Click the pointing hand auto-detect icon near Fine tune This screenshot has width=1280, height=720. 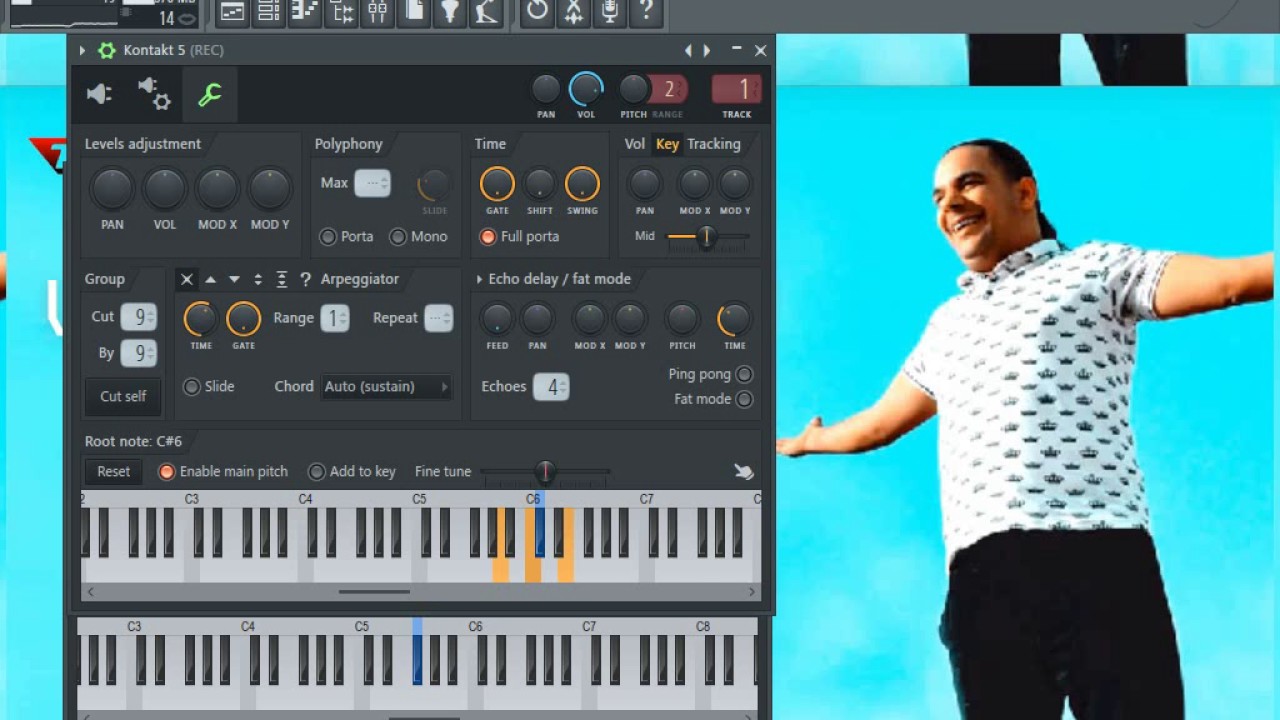743,471
